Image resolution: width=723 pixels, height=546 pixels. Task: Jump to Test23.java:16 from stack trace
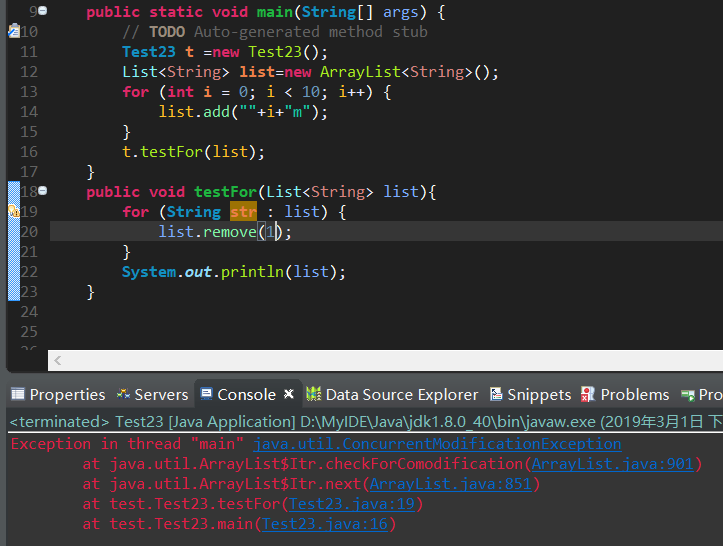pos(325,524)
